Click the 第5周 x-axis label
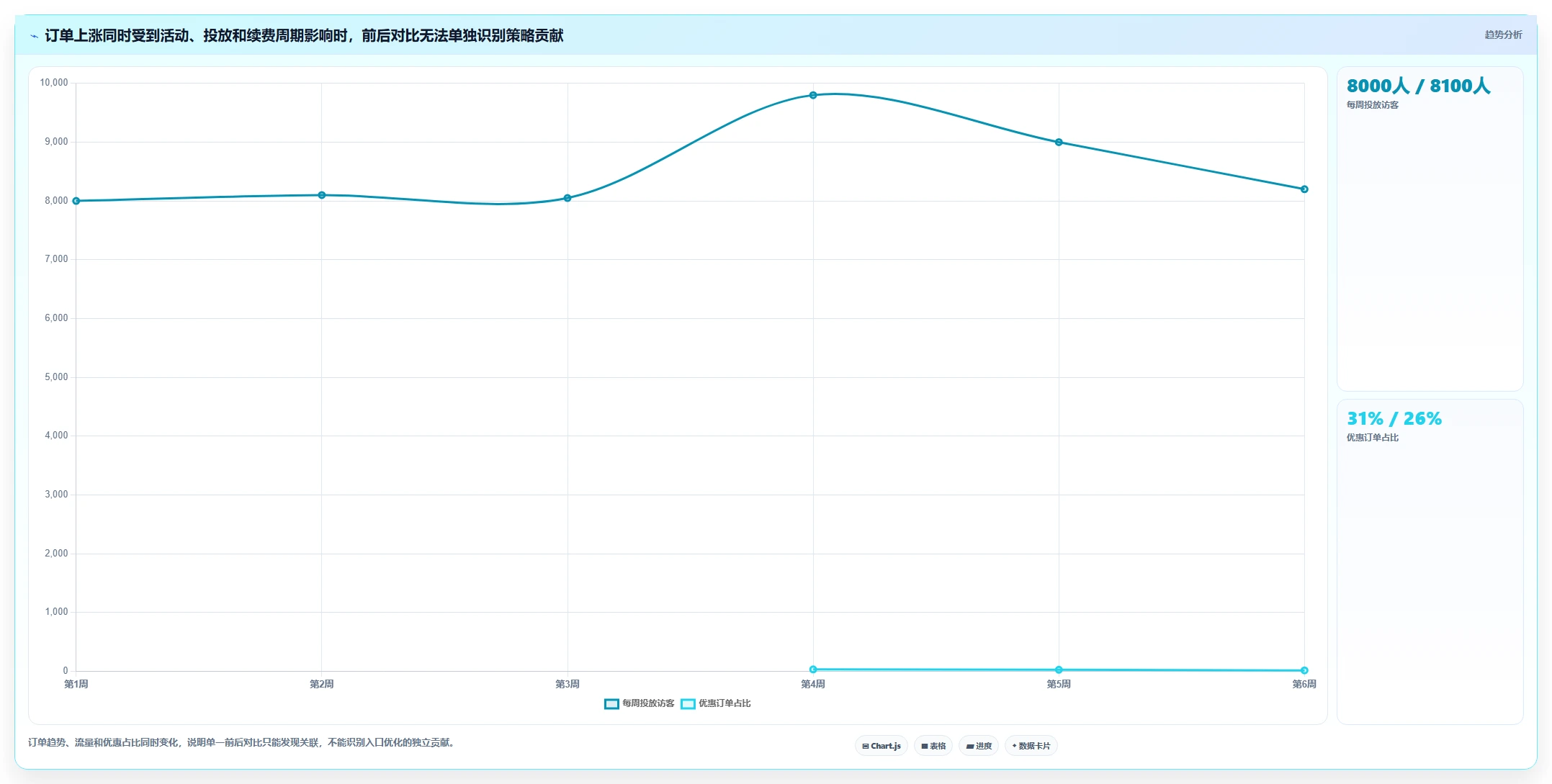1552x784 pixels. tap(1059, 684)
